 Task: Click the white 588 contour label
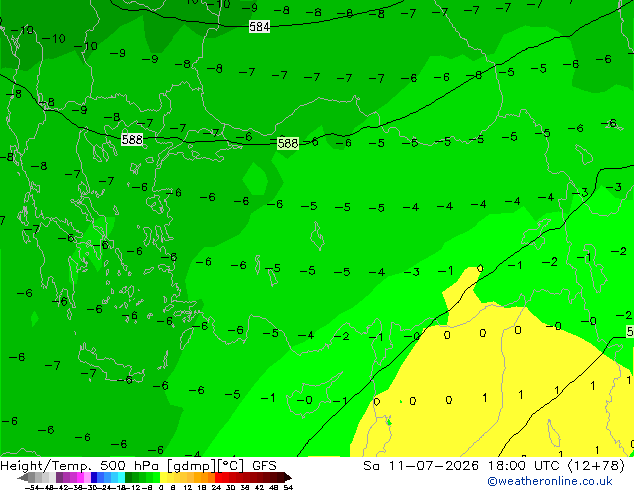coord(132,139)
